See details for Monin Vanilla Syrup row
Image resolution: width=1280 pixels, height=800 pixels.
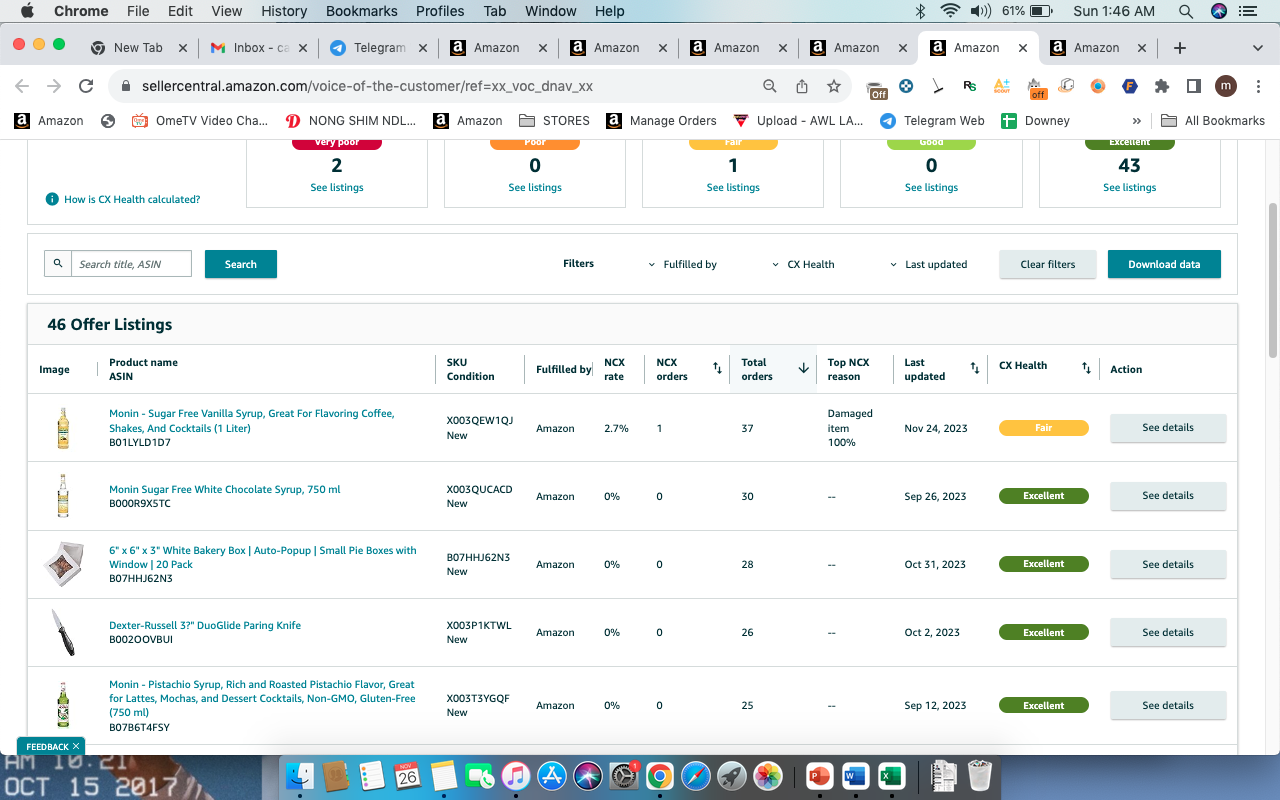(x=1168, y=428)
